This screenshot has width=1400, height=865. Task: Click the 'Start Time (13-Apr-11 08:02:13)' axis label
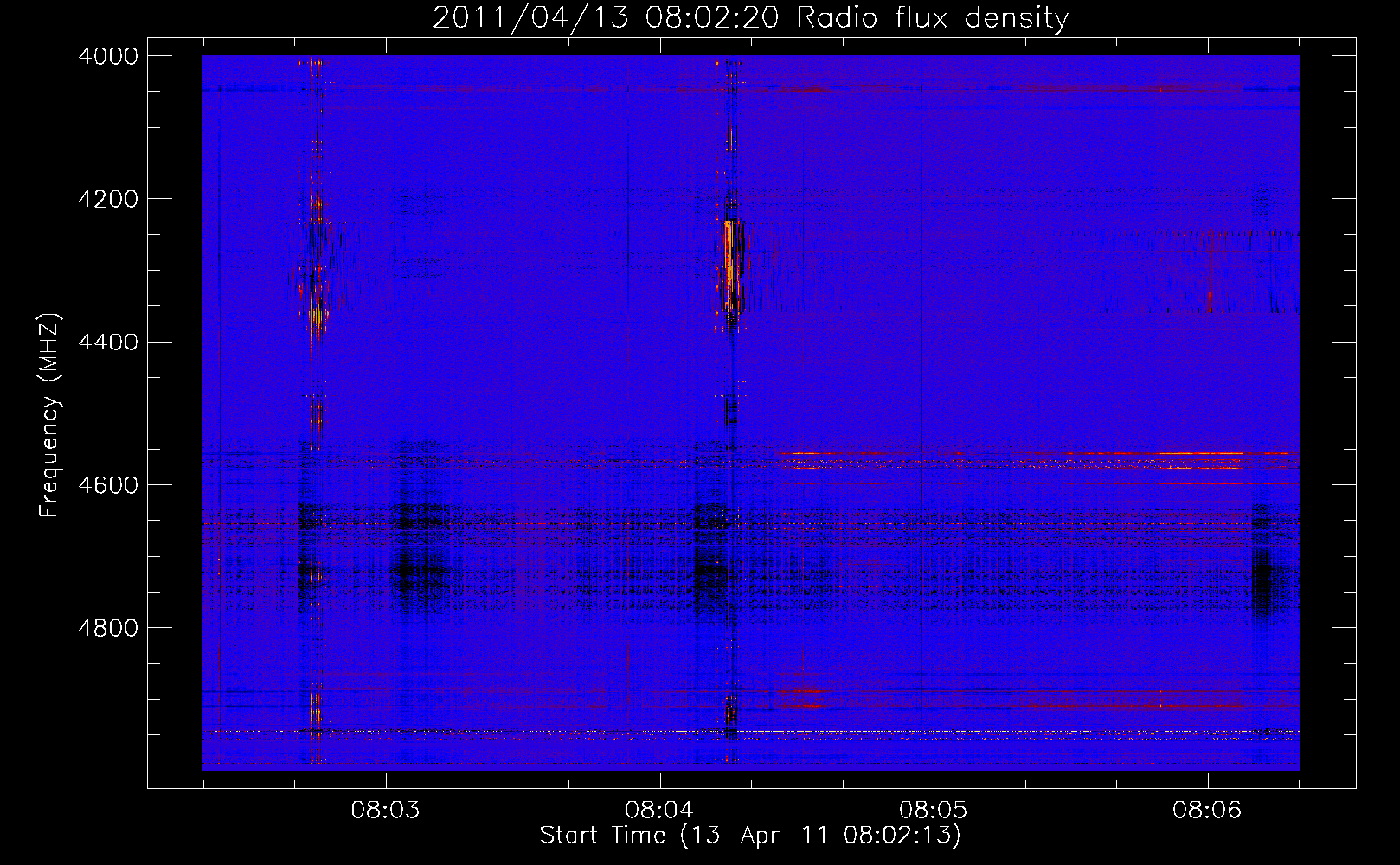(x=750, y=836)
